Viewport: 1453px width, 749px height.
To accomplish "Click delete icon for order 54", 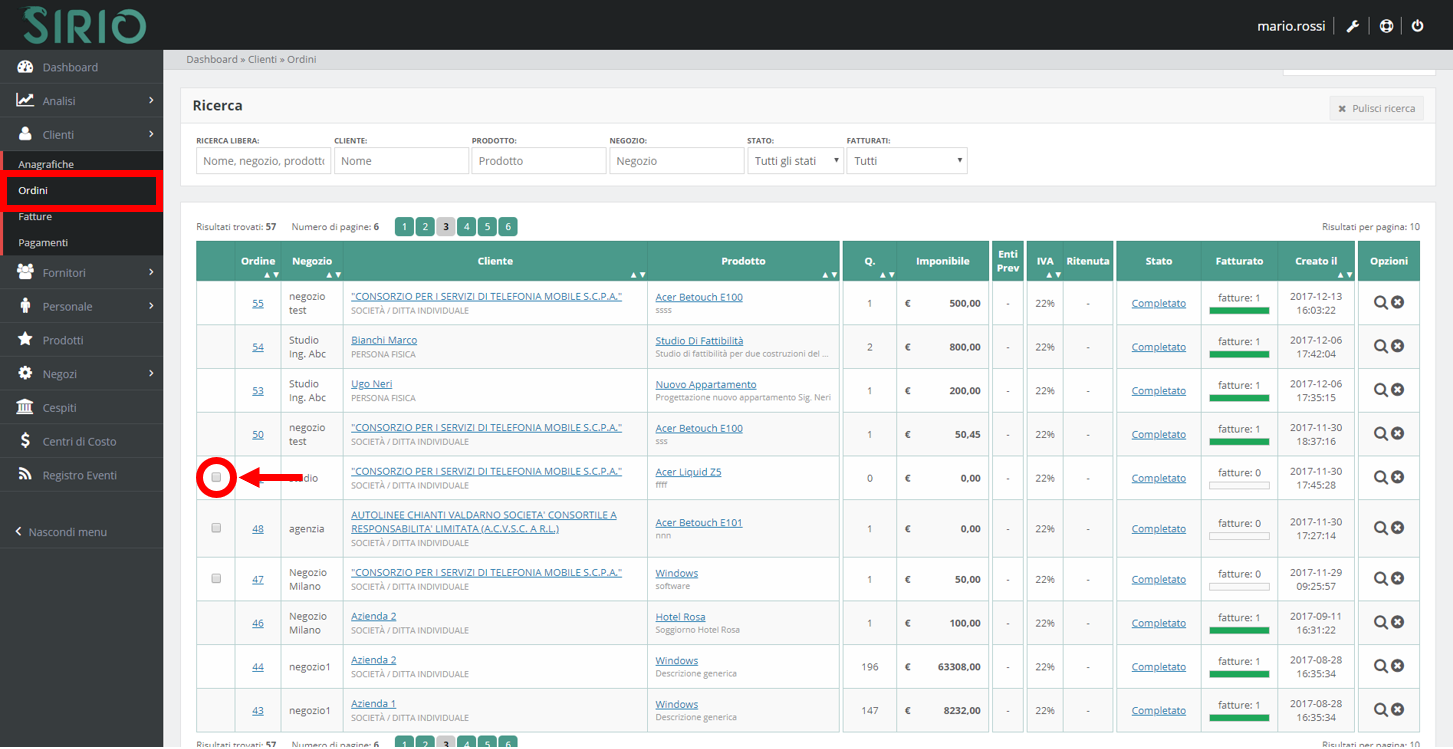I will pyautogui.click(x=1398, y=346).
